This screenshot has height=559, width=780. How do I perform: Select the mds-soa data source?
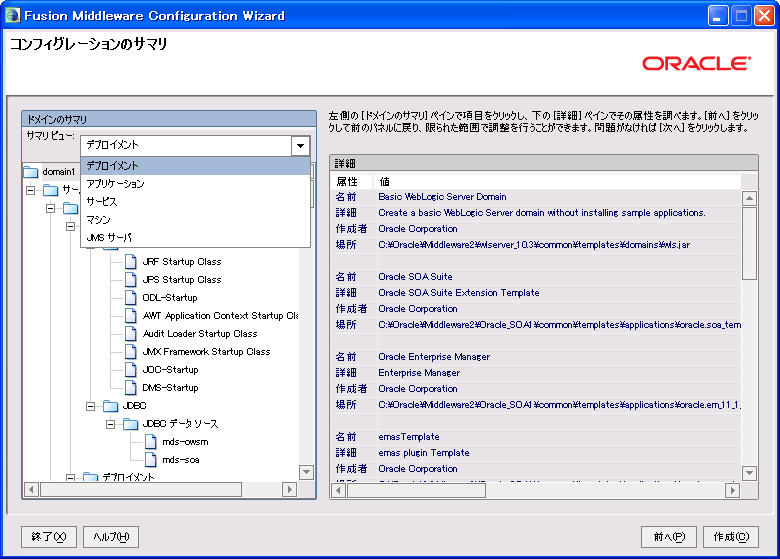(x=181, y=460)
